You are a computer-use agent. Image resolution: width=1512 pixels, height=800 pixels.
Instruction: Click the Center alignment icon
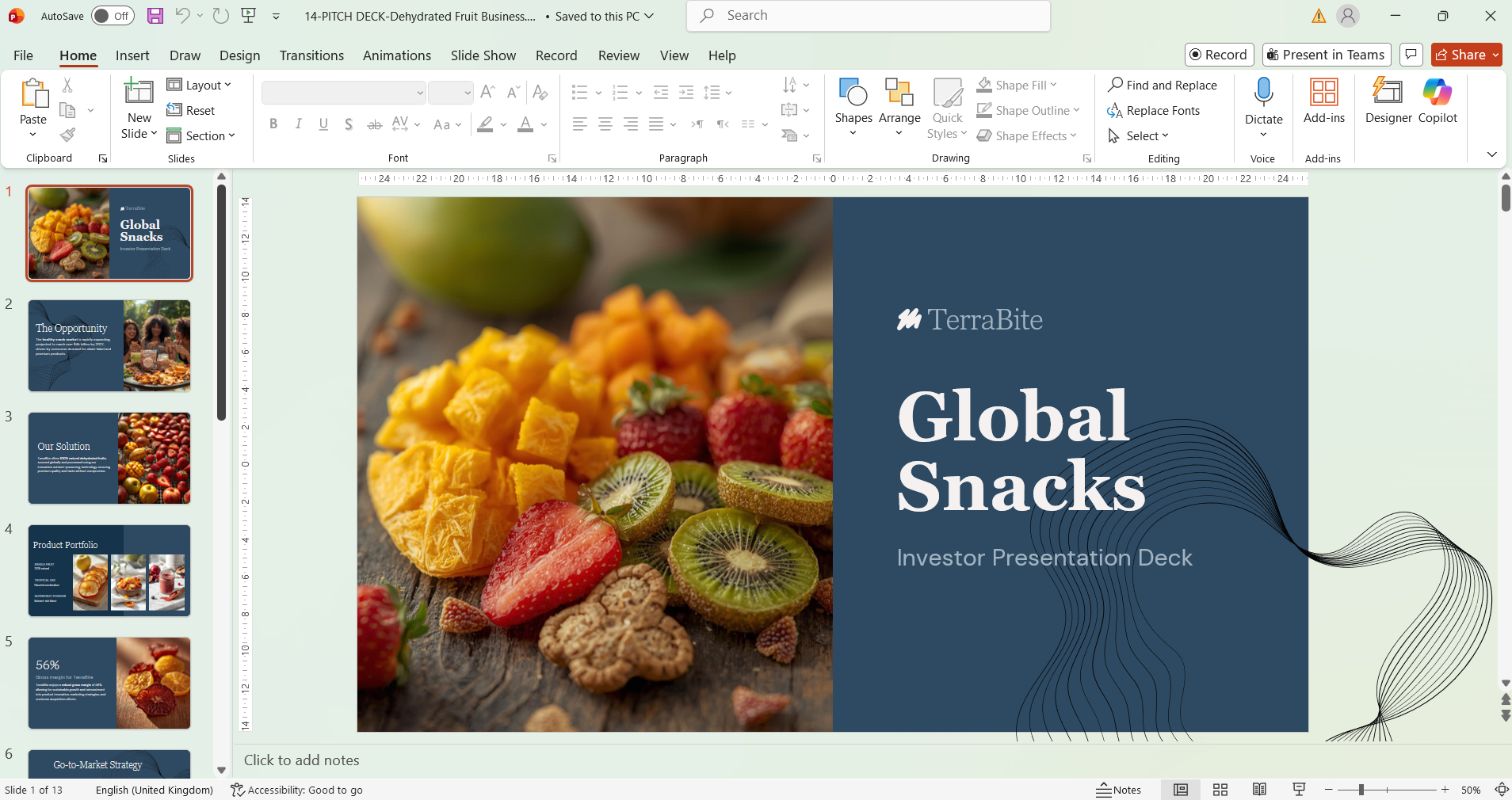tap(605, 124)
